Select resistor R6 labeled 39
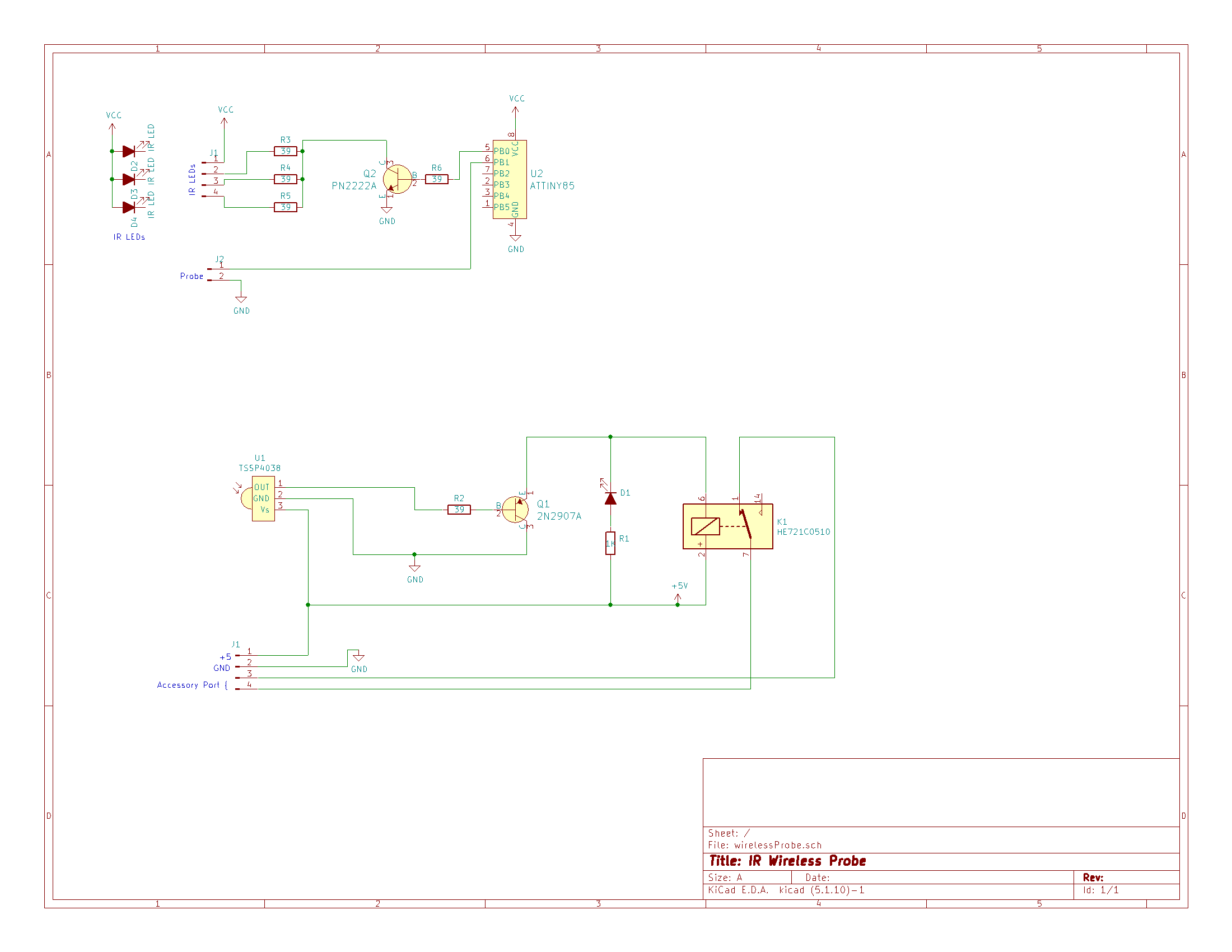 coord(437,179)
